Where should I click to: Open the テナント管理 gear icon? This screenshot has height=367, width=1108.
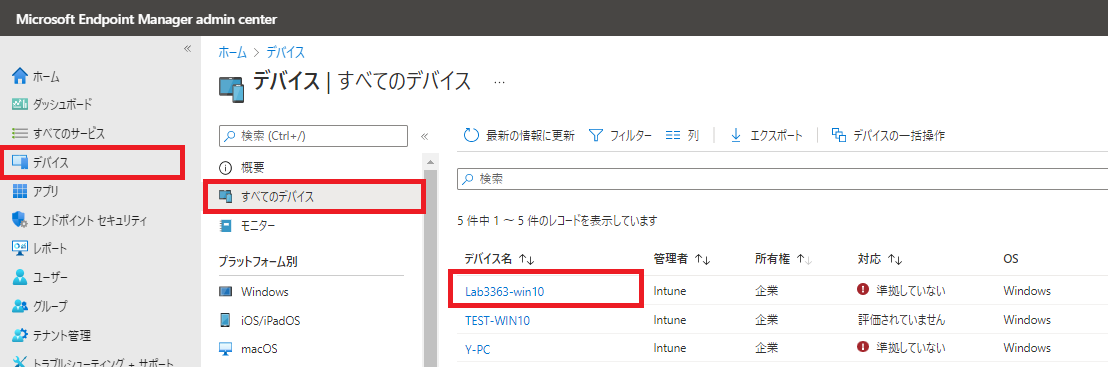click(x=20, y=335)
